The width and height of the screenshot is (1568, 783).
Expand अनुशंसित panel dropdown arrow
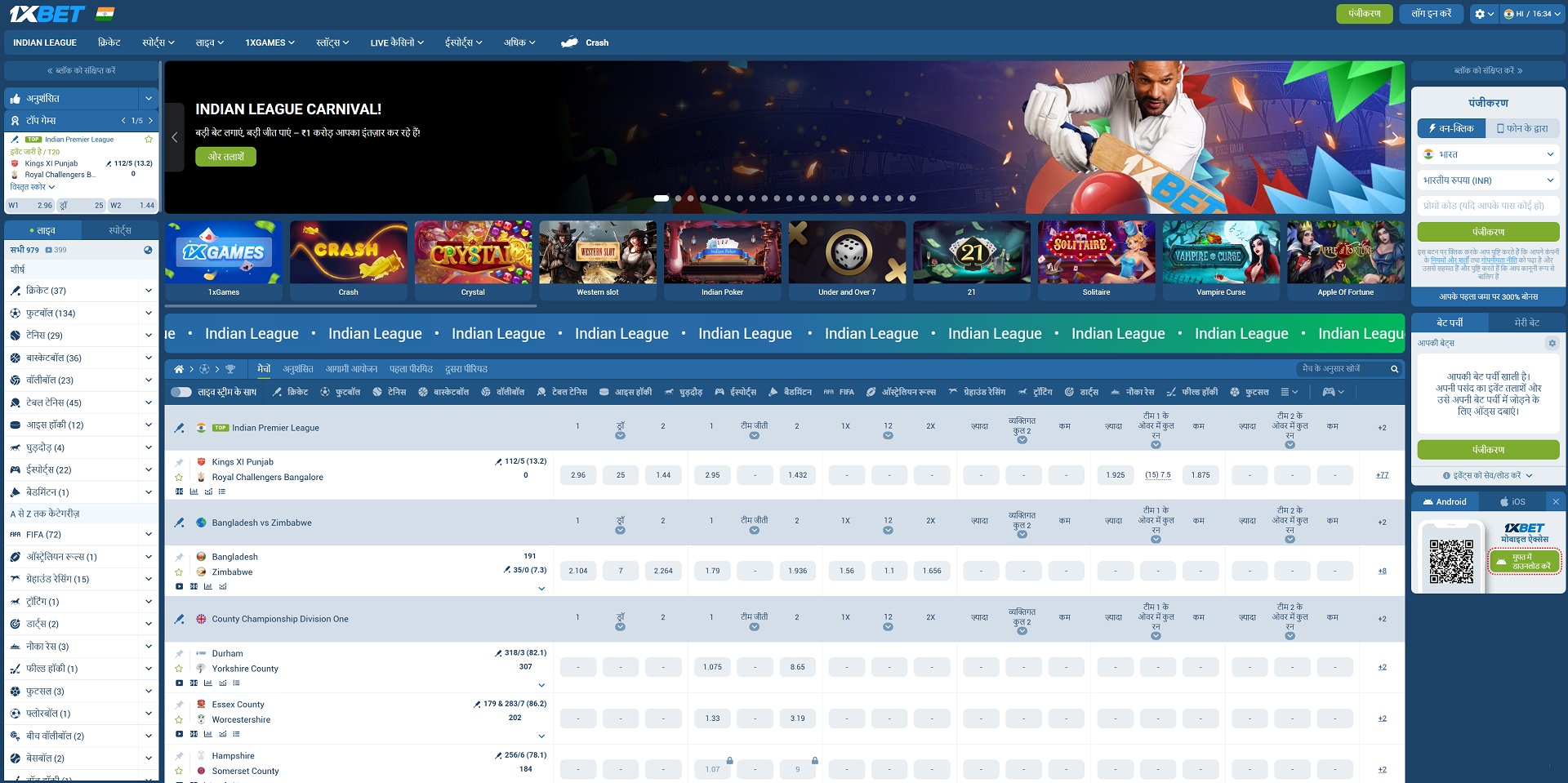[149, 99]
